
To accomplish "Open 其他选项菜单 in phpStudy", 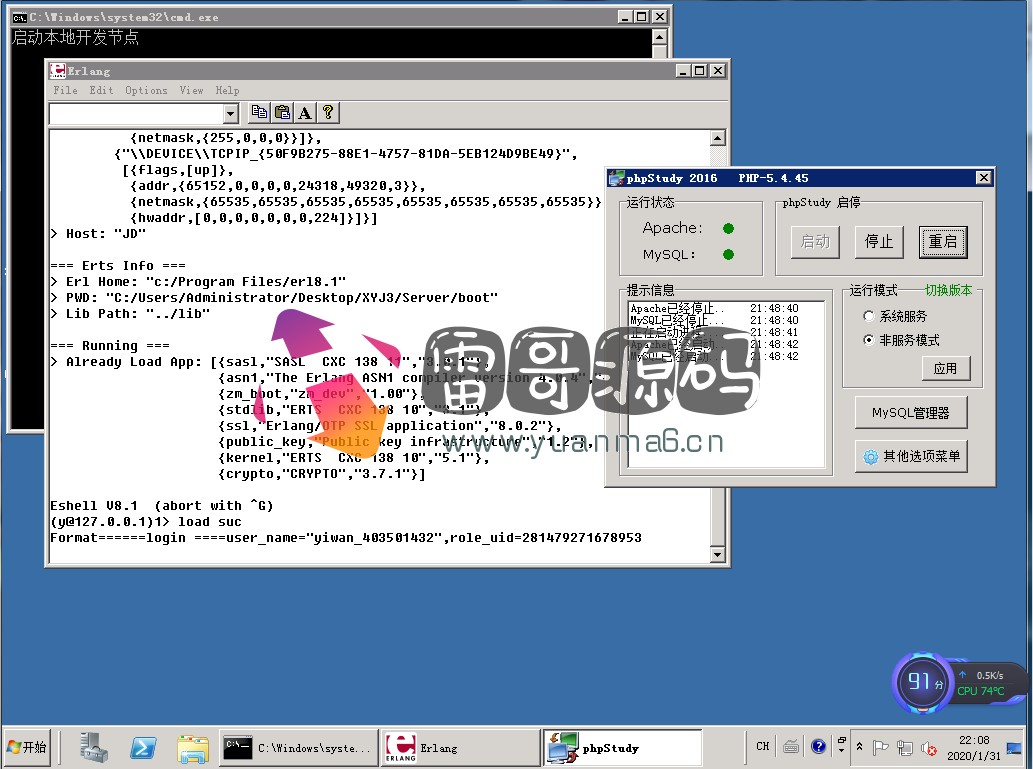I will click(910, 457).
